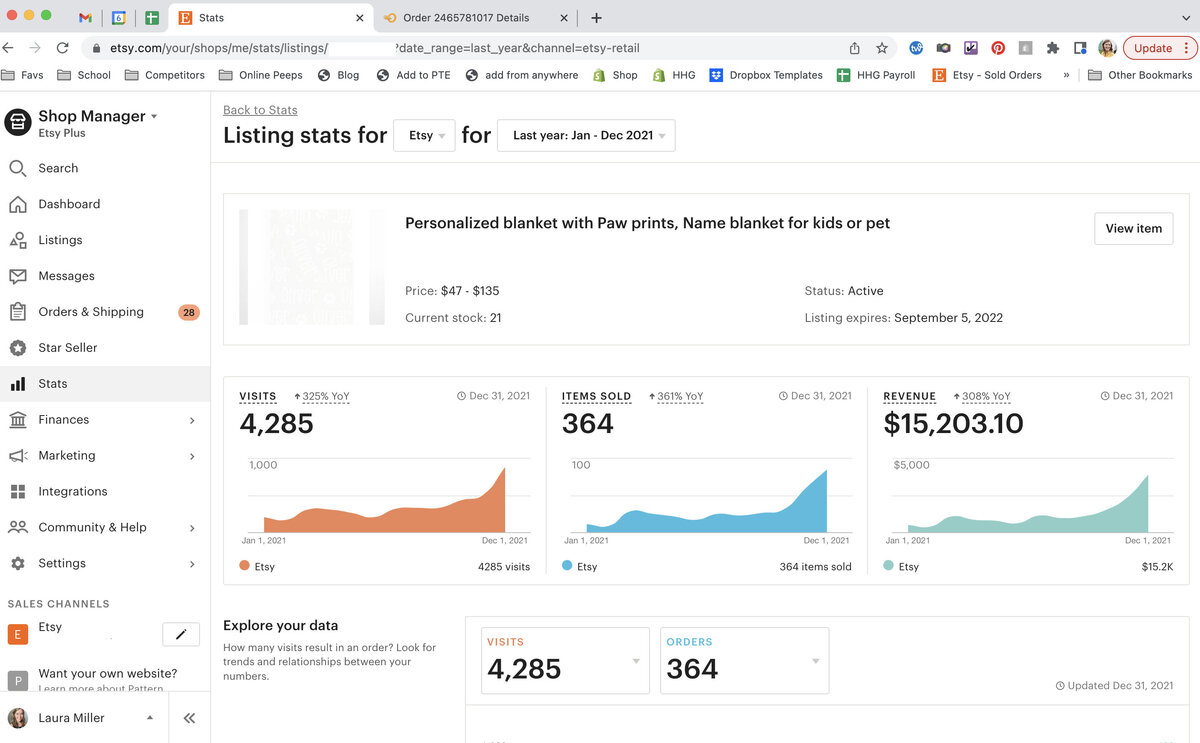This screenshot has width=1200, height=743.
Task: Click the browser profile avatar
Action: pyautogui.click(x=1107, y=48)
